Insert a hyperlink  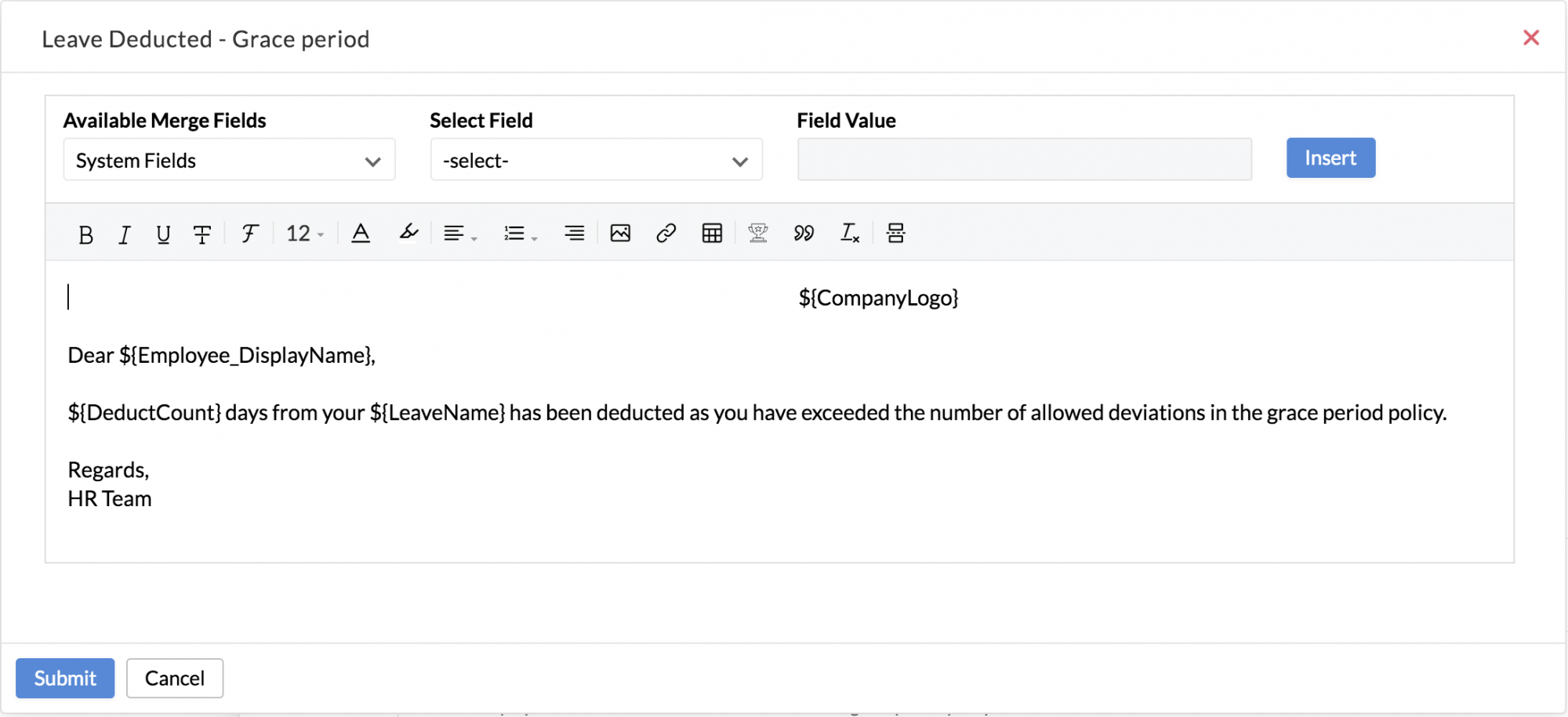pos(666,233)
